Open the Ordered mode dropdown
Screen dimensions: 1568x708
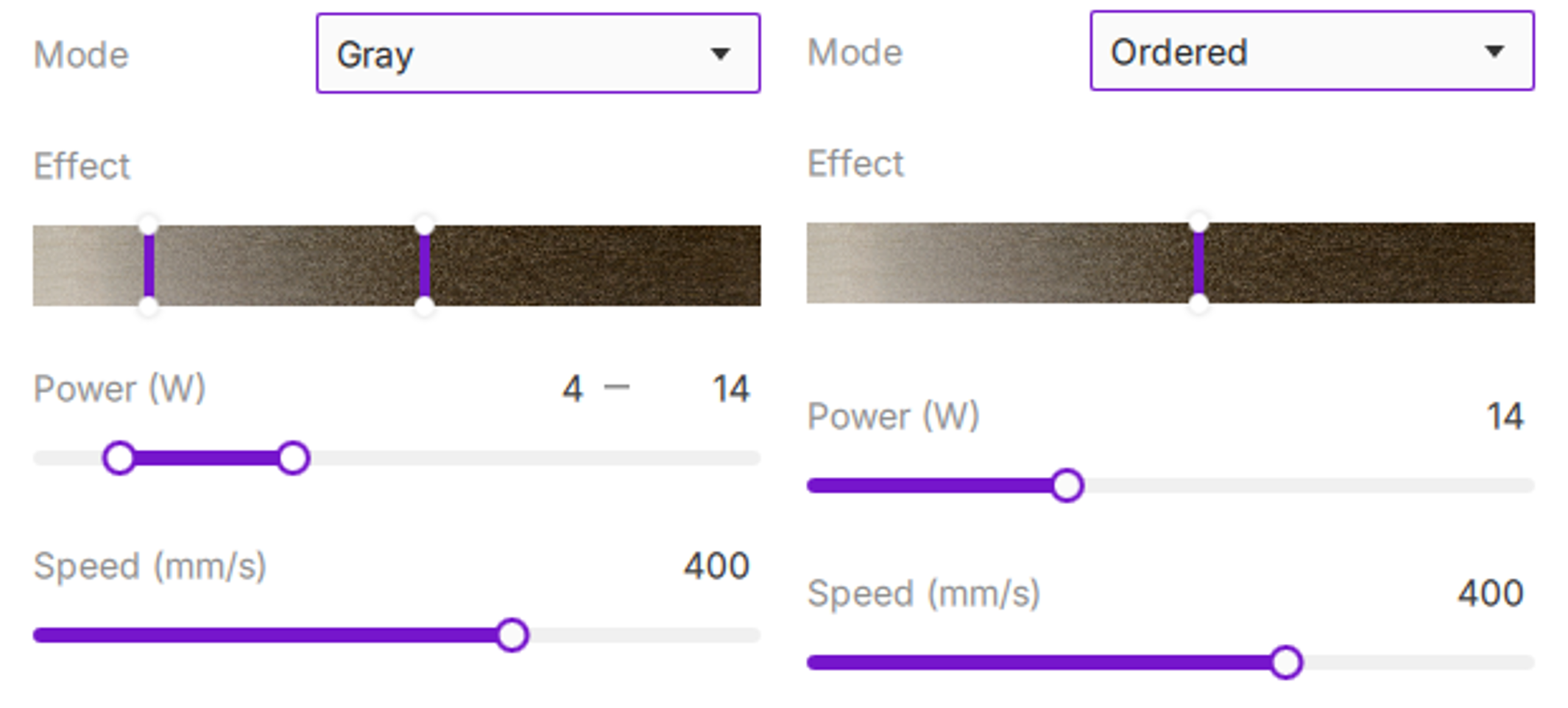(x=1311, y=52)
